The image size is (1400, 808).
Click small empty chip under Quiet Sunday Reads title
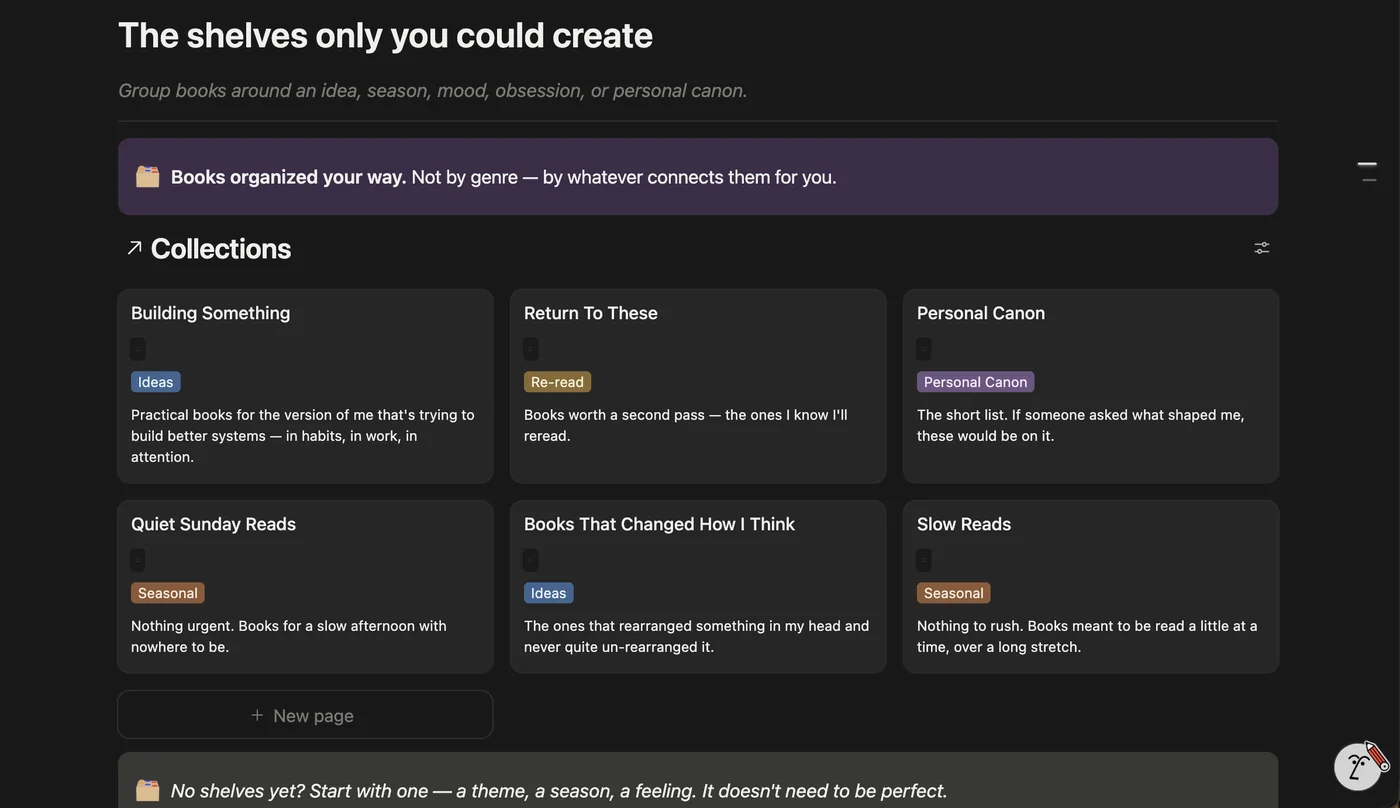coord(138,560)
